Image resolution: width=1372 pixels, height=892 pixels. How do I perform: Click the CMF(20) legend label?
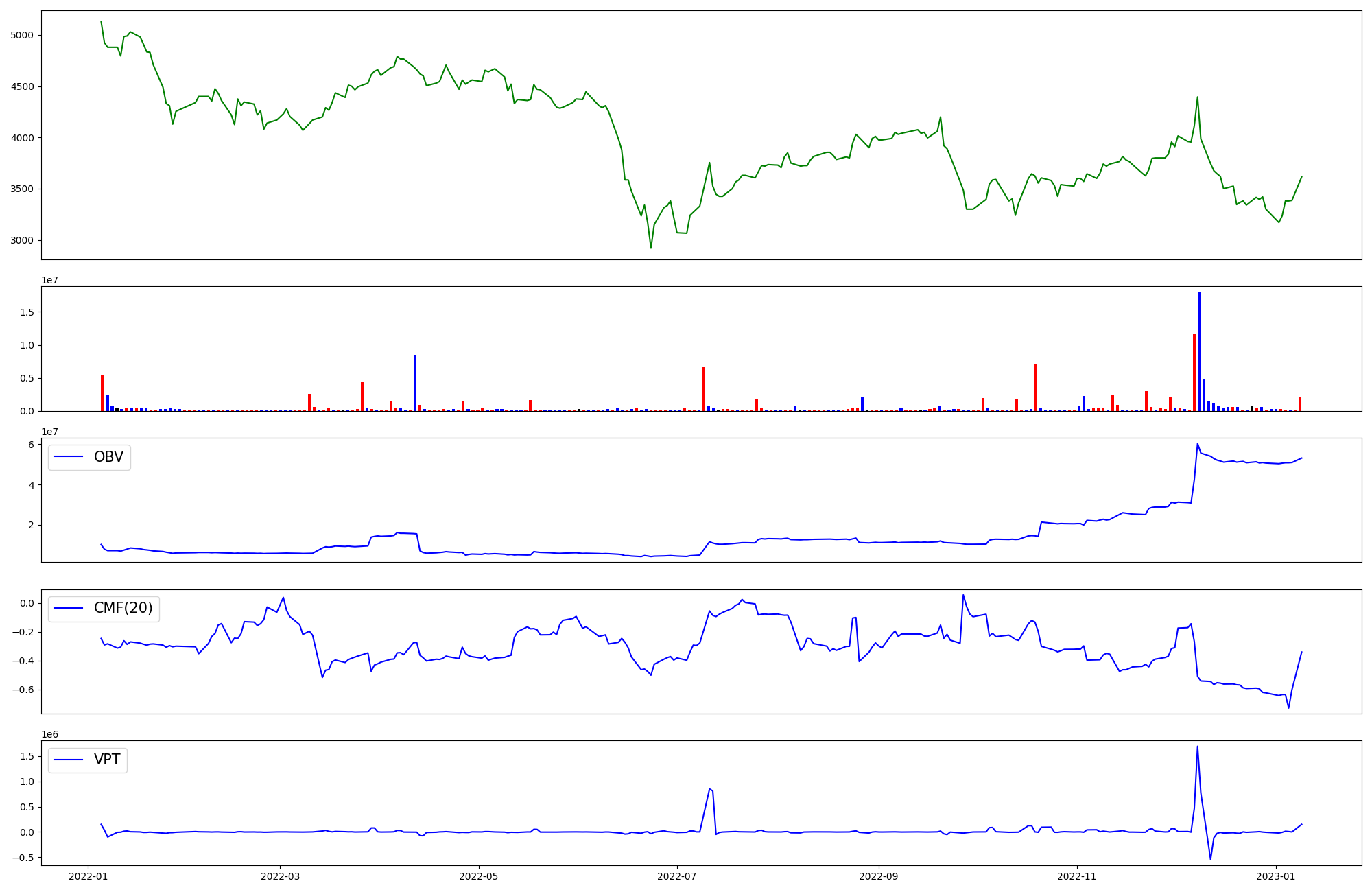(x=123, y=609)
